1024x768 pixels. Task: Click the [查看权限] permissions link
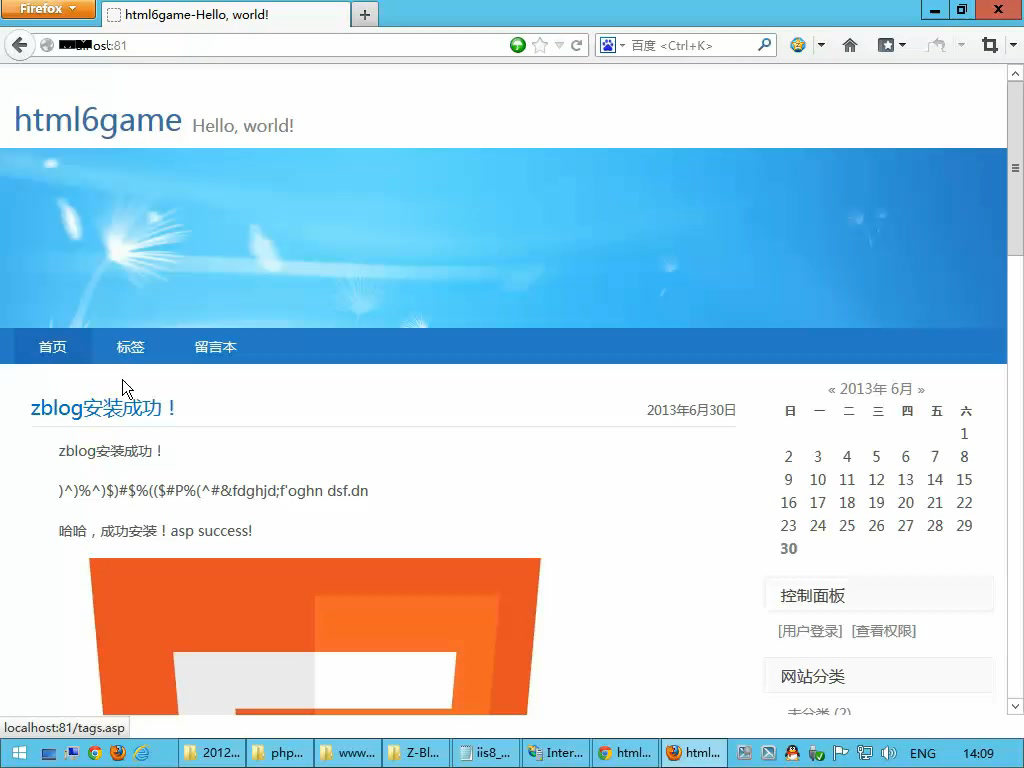884,631
